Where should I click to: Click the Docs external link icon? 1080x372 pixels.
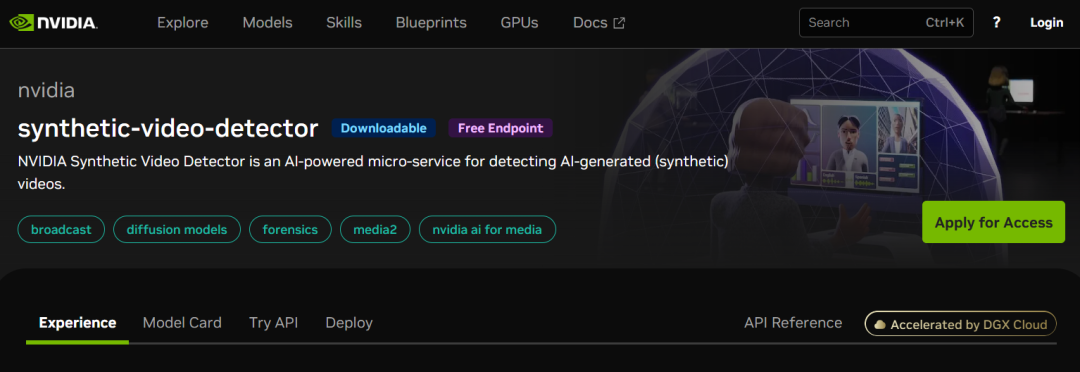coord(619,23)
